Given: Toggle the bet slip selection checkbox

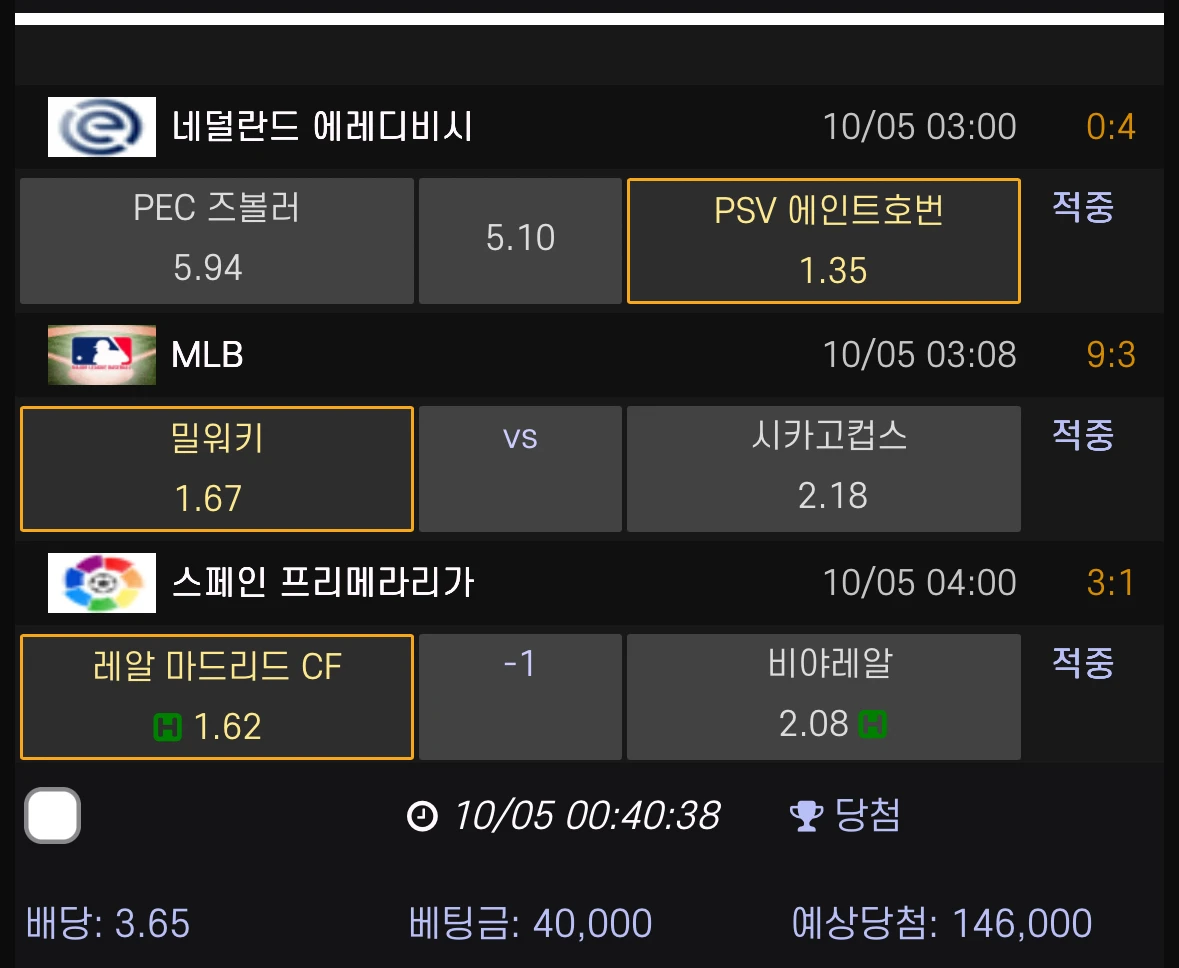Looking at the screenshot, I should point(52,816).
